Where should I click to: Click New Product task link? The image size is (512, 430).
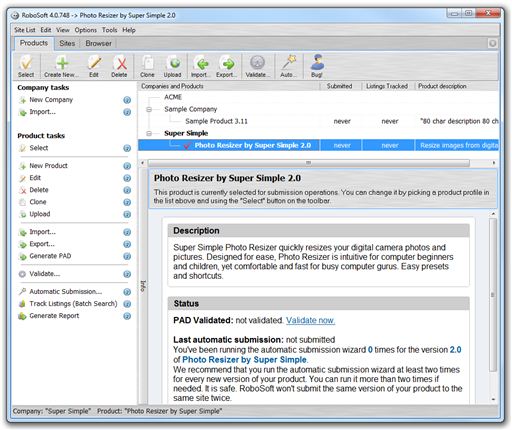(x=48, y=166)
